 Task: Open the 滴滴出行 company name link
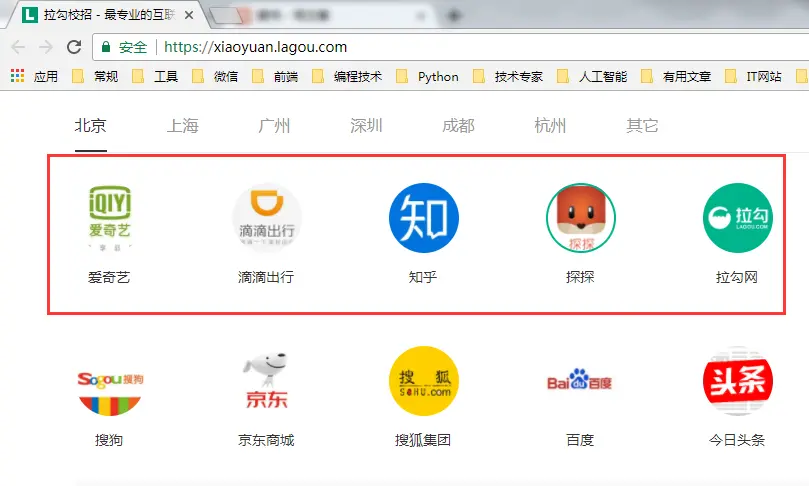266,277
